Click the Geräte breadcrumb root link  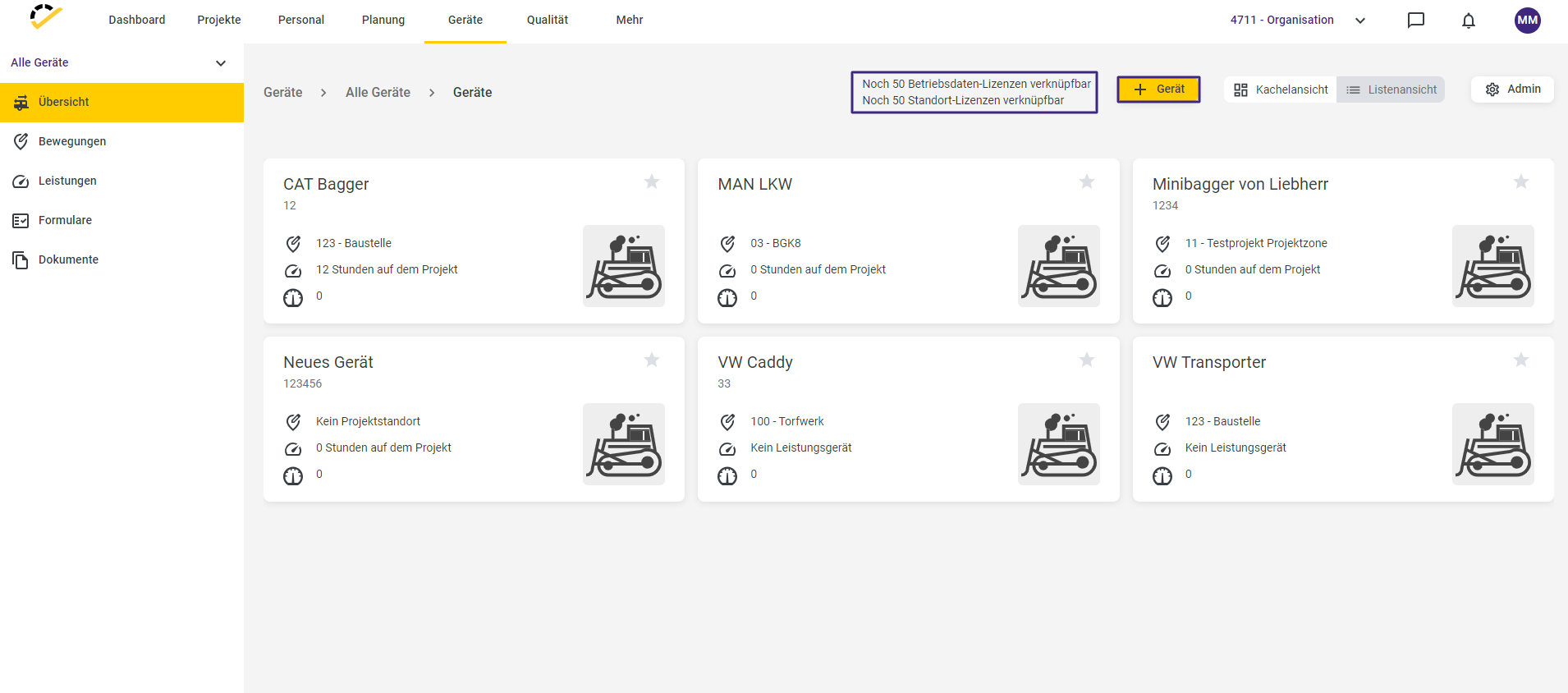pyautogui.click(x=283, y=93)
